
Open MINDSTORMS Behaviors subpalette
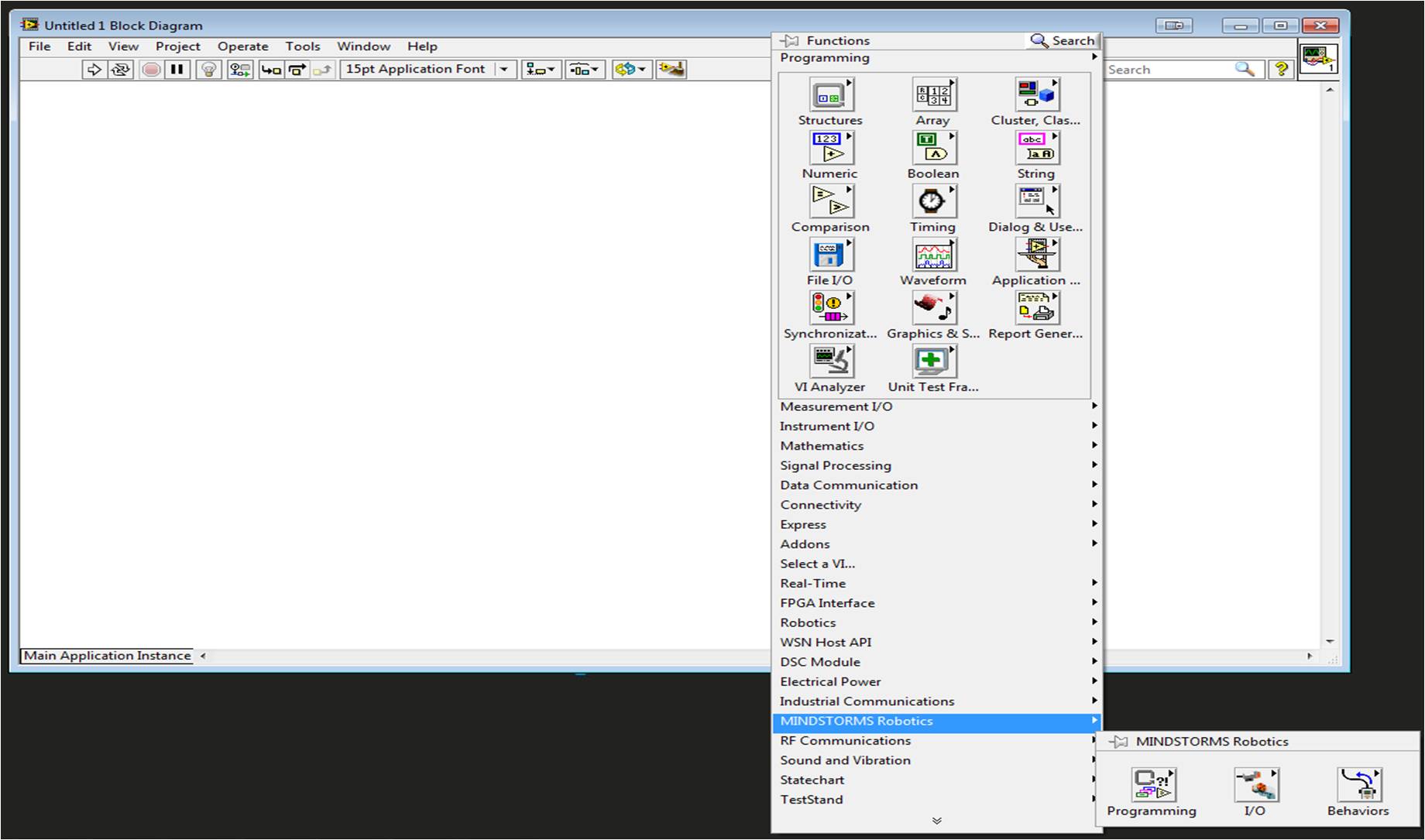tap(1358, 785)
